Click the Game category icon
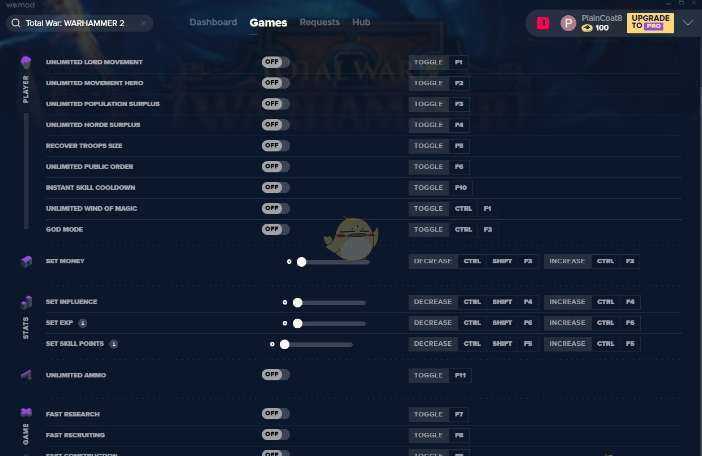The image size is (702, 456). click(x=26, y=412)
